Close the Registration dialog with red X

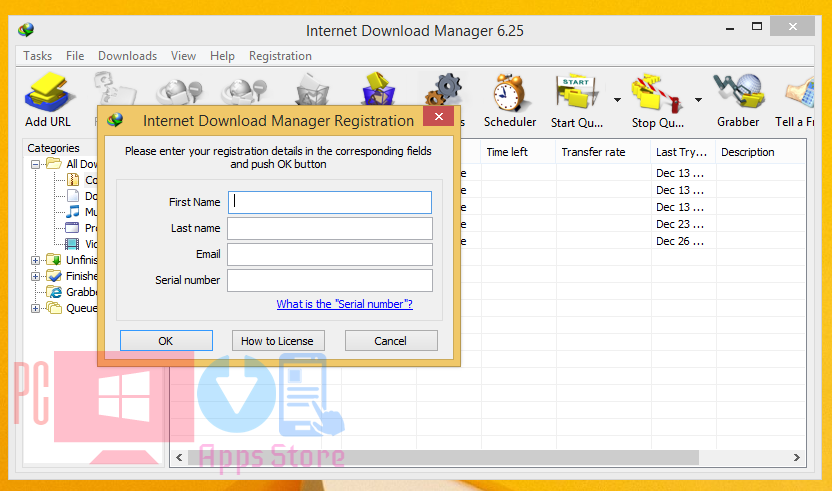point(438,117)
